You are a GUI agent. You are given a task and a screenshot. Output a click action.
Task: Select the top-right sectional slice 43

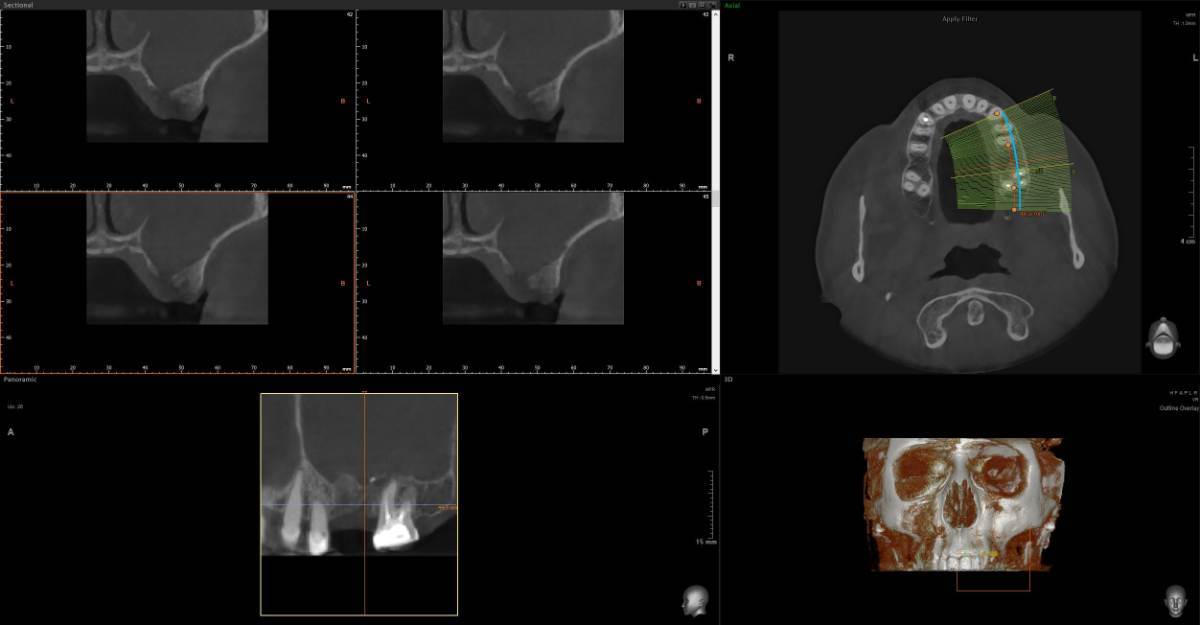[x=533, y=100]
